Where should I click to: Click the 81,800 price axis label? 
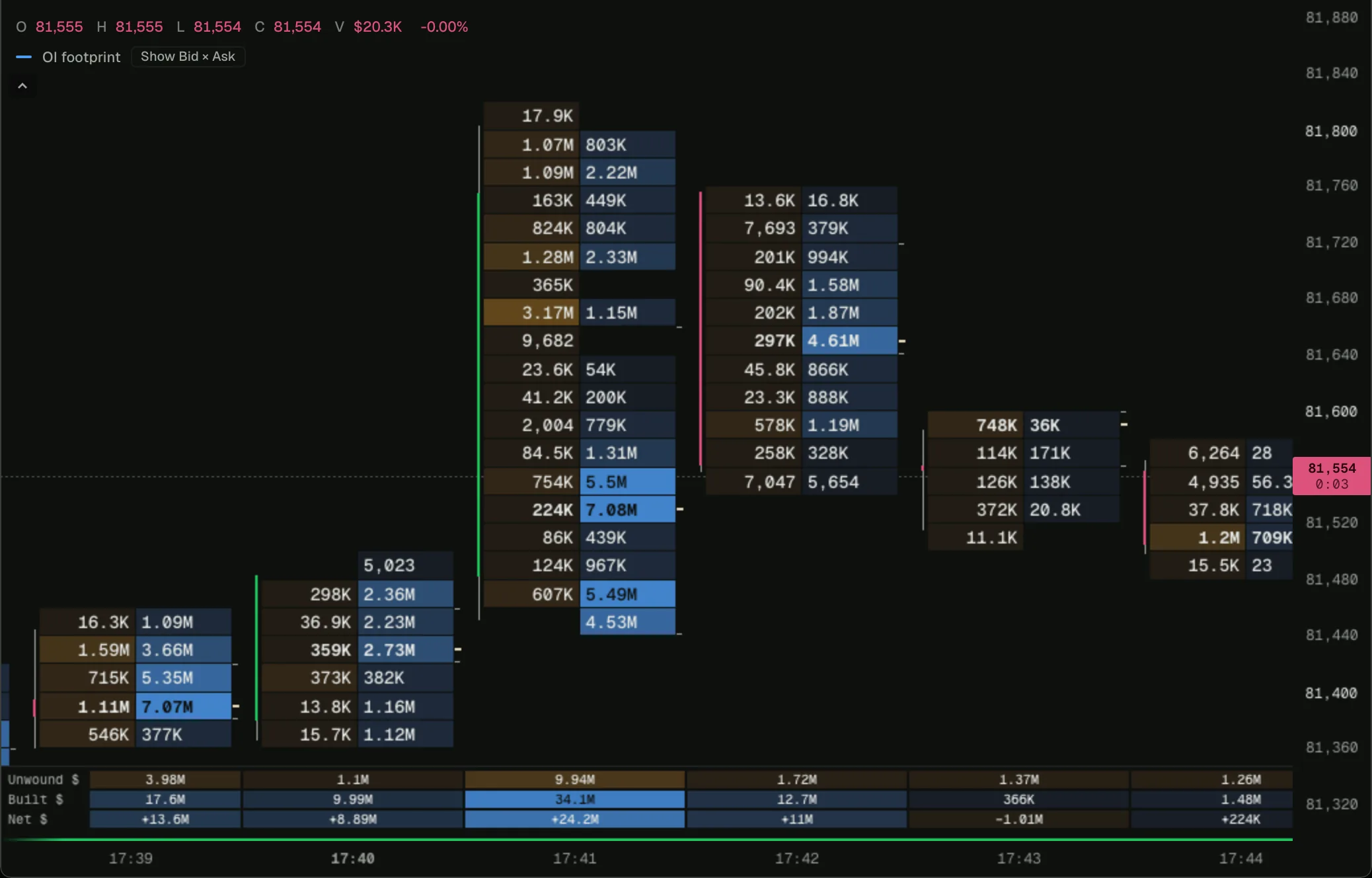1331,131
